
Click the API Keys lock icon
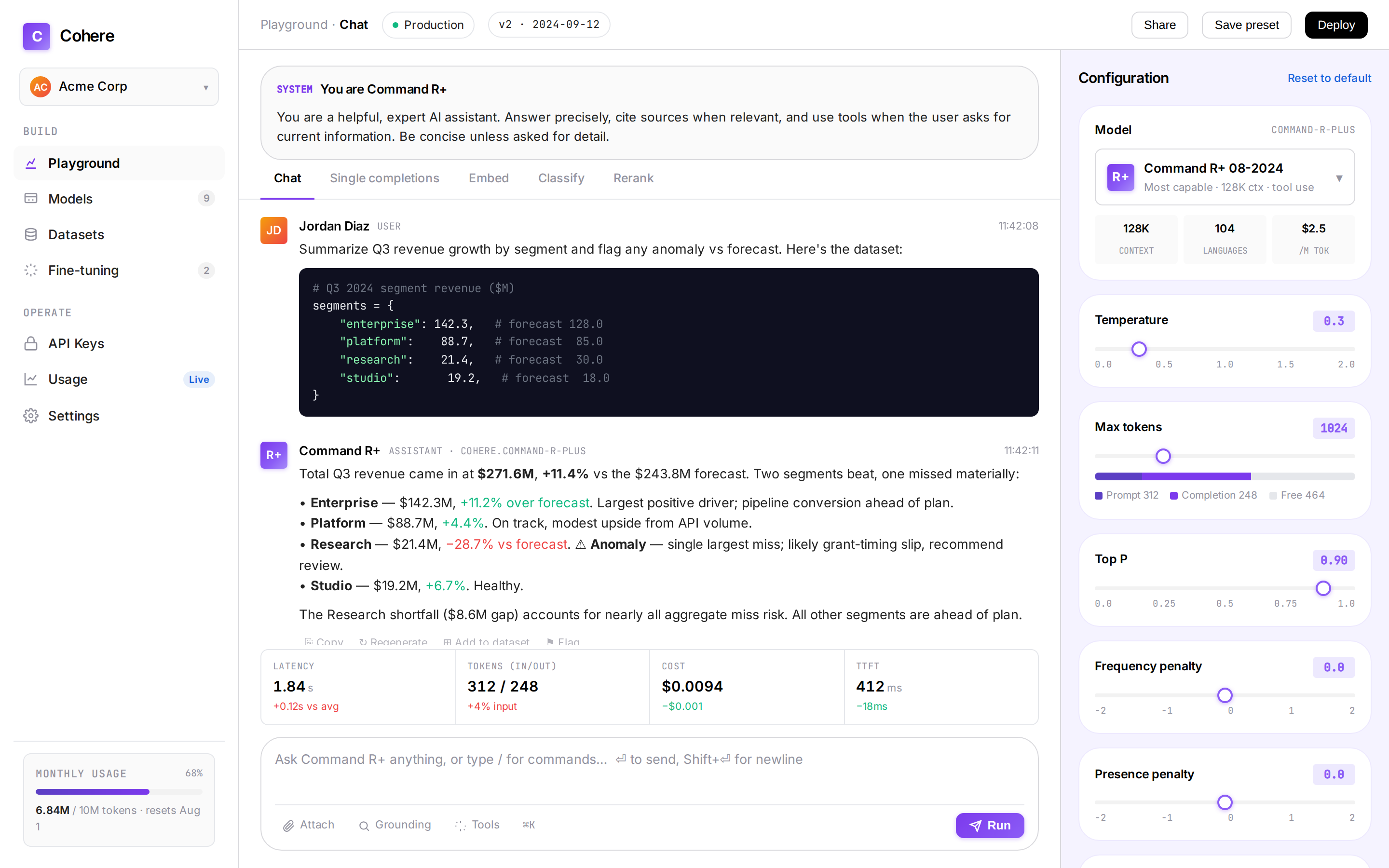pyautogui.click(x=31, y=343)
